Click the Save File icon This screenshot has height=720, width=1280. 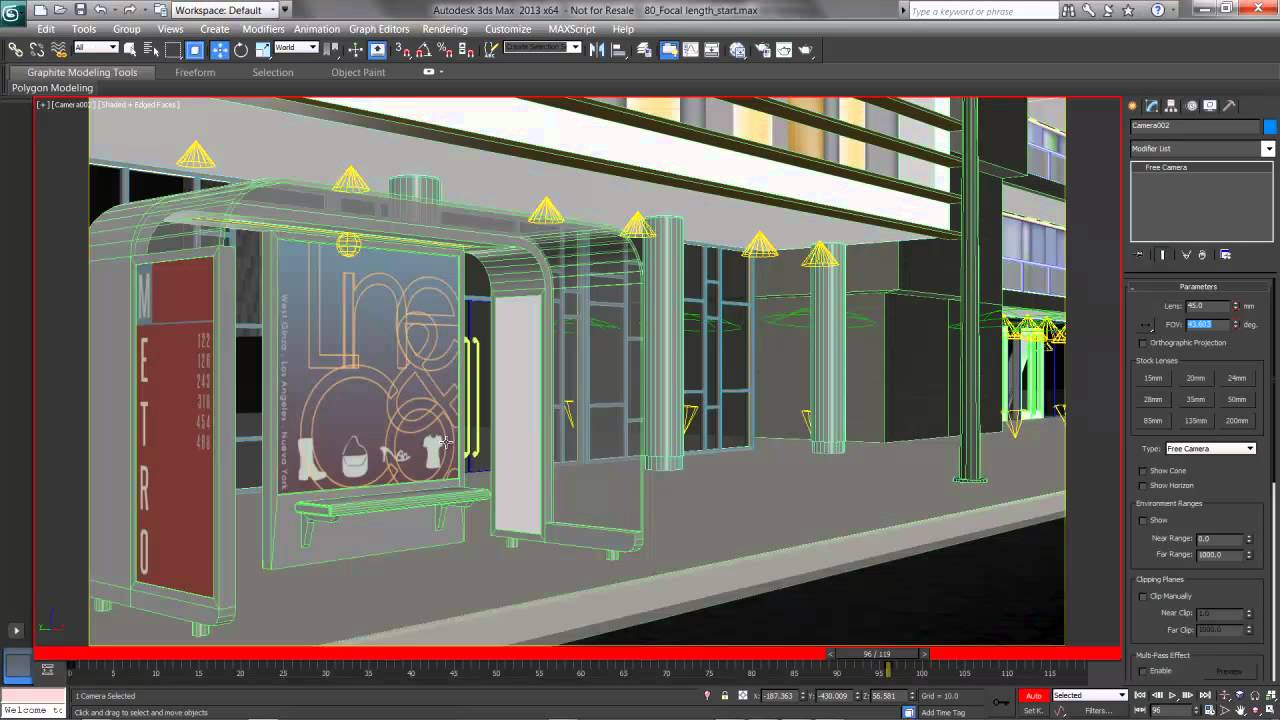(80, 10)
